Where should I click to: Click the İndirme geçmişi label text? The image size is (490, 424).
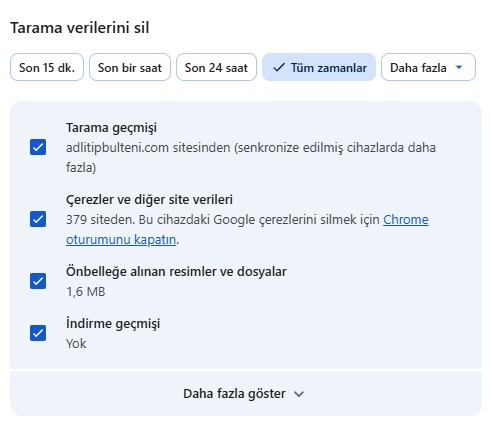pos(113,324)
